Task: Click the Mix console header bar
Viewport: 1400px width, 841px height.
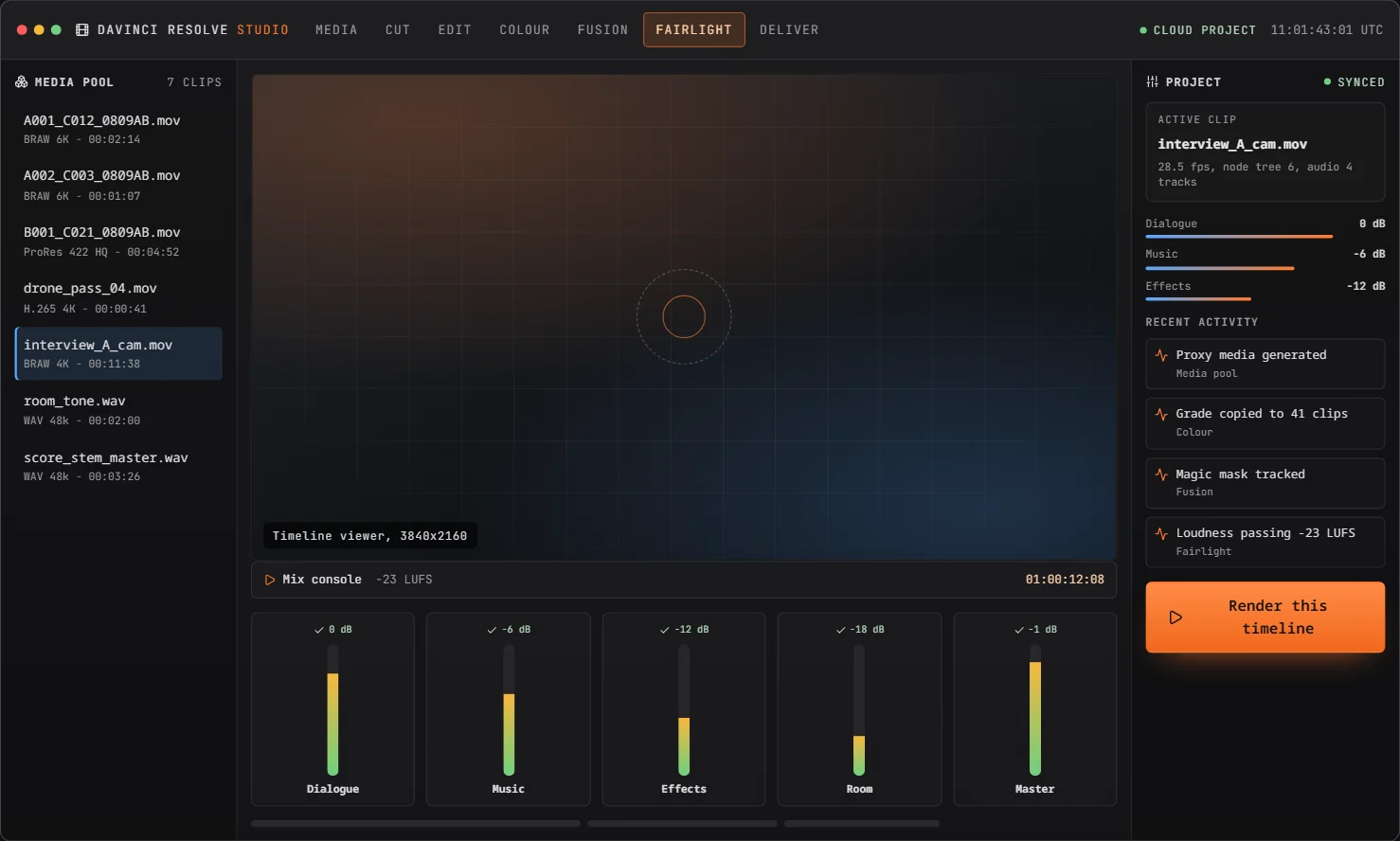Action: 684,580
